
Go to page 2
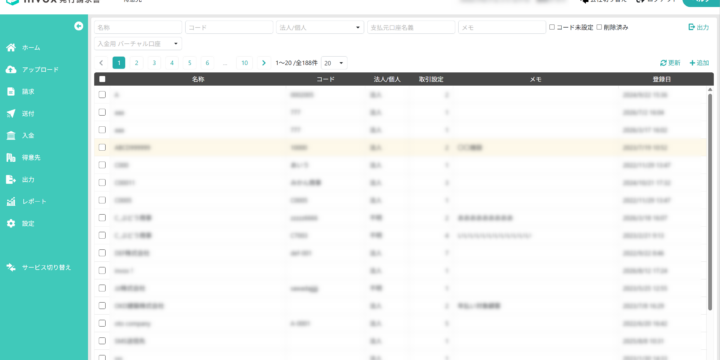[x=136, y=63]
